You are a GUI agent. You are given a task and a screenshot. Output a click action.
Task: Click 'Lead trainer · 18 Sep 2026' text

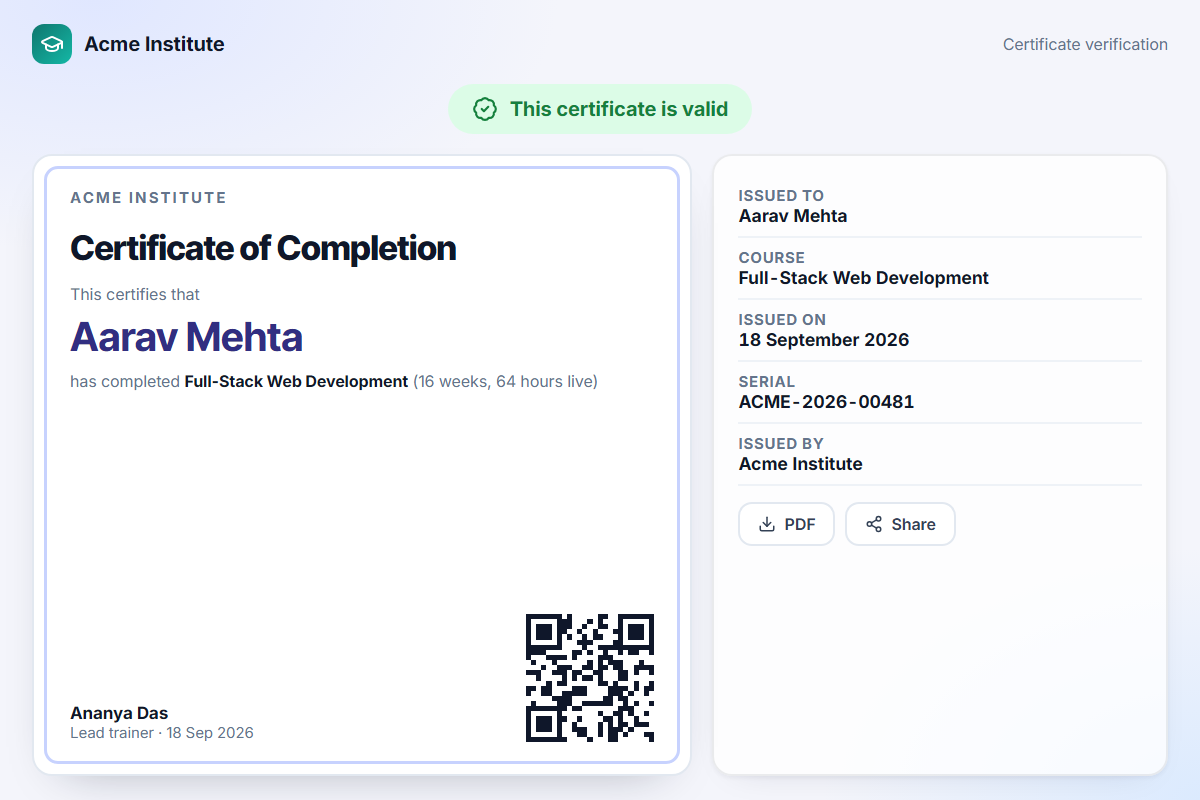coord(162,733)
